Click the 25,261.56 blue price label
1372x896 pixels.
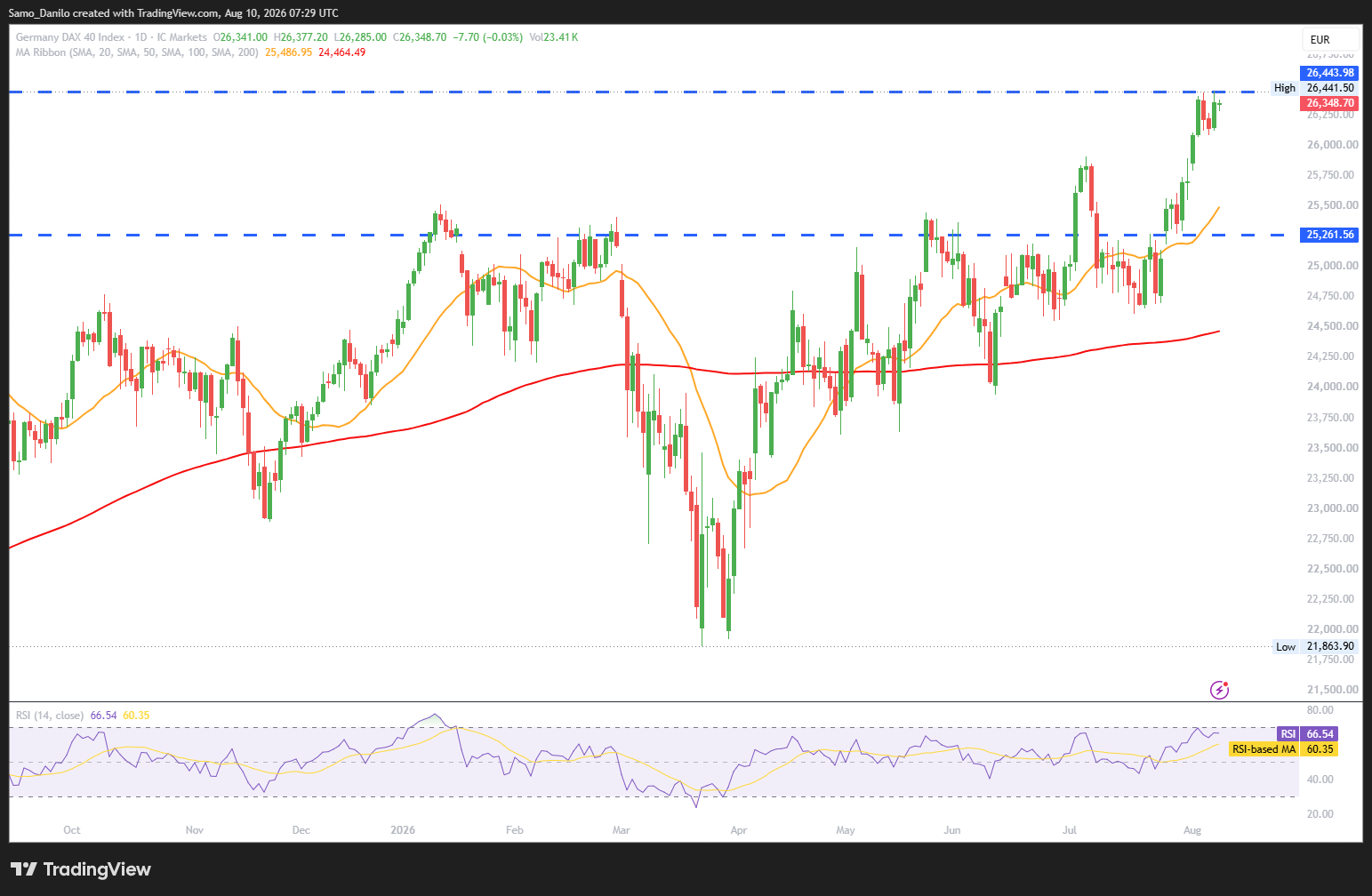pos(1330,235)
